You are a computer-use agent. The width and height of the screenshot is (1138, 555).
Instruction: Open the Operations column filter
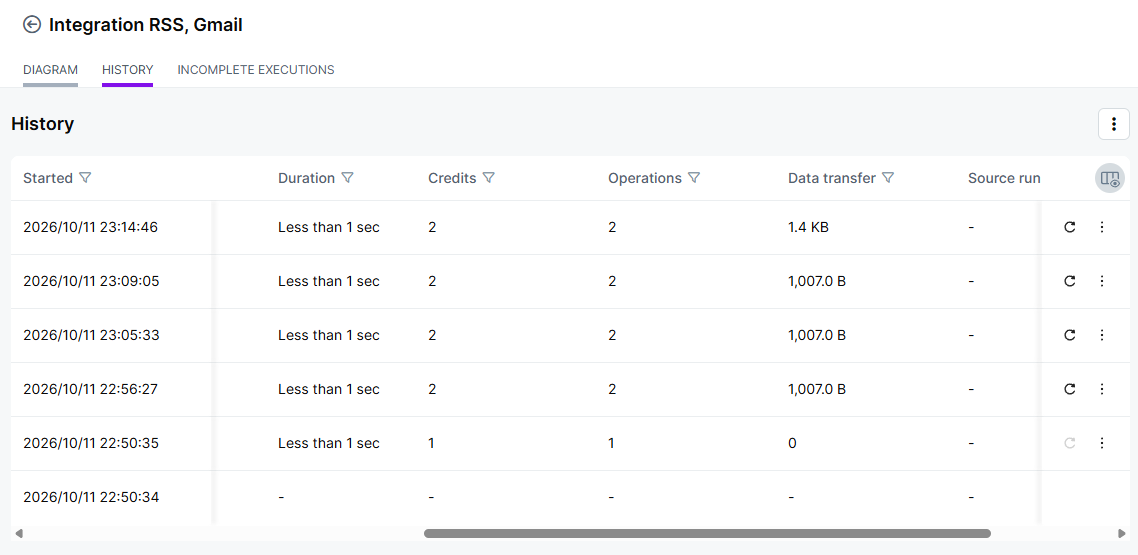[x=694, y=178]
